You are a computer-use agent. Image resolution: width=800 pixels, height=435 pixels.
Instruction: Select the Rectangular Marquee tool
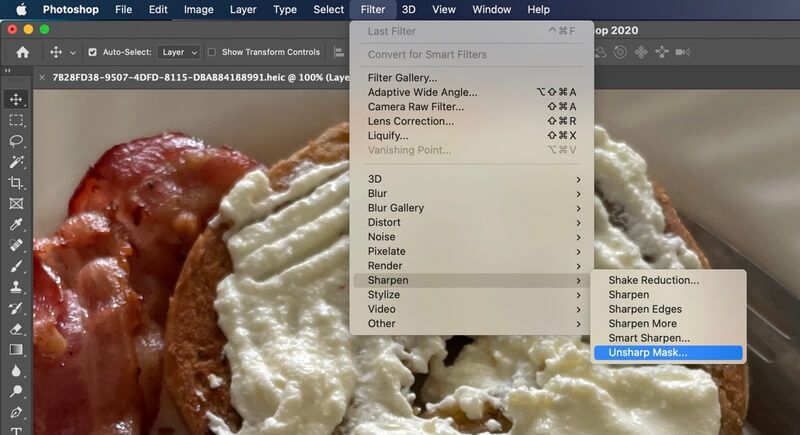(16, 120)
